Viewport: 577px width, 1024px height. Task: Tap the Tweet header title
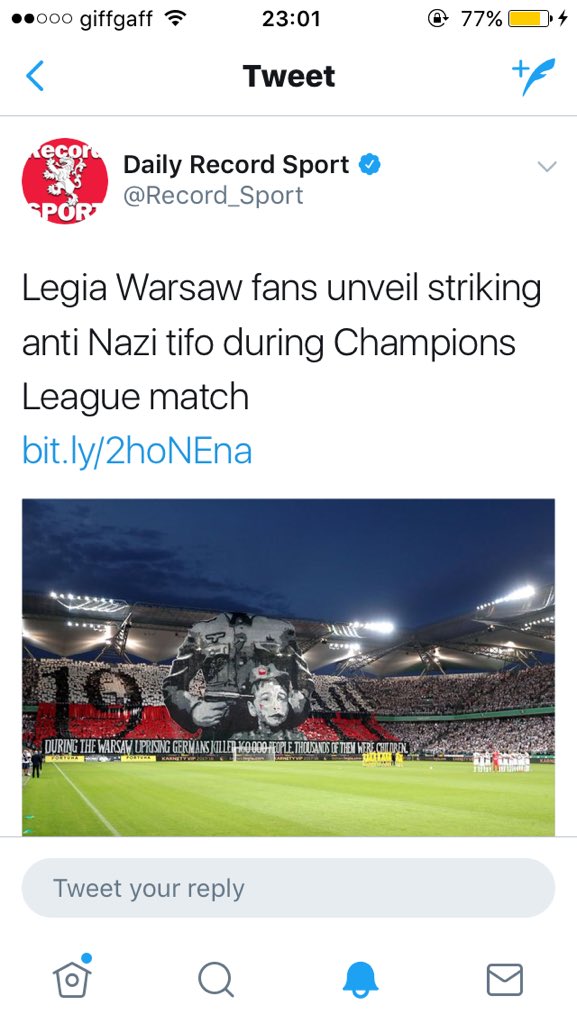[288, 76]
